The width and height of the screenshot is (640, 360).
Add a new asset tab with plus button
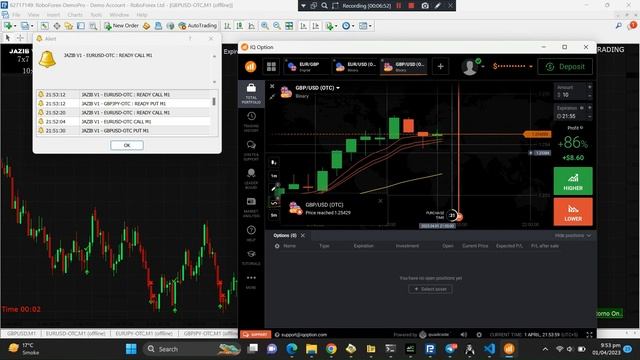440,67
